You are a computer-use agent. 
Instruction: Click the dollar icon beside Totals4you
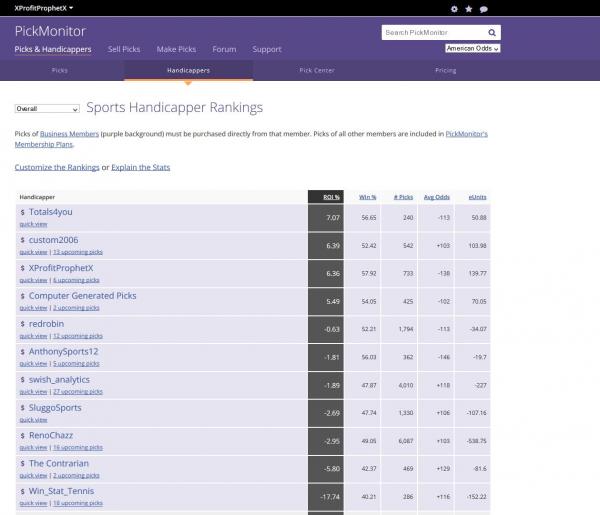point(23,212)
